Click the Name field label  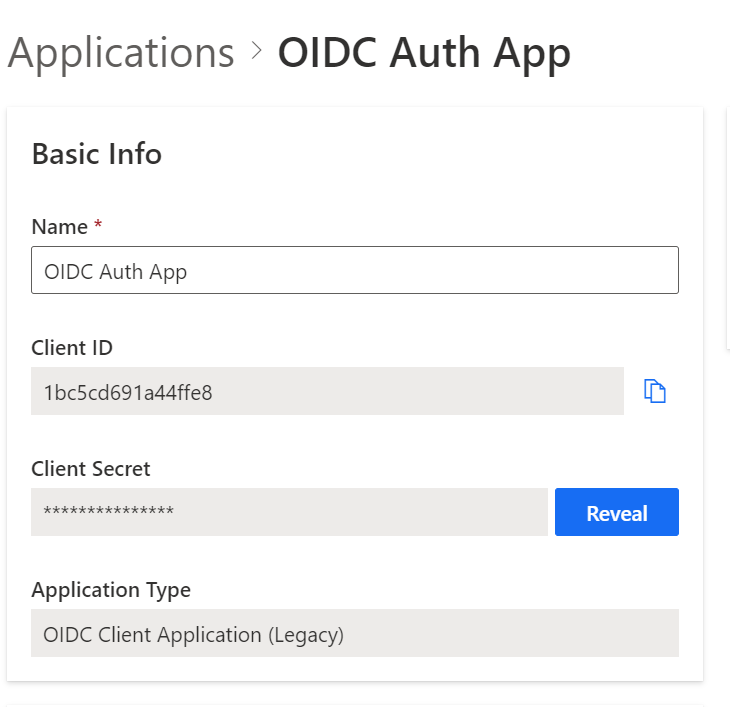coord(60,227)
